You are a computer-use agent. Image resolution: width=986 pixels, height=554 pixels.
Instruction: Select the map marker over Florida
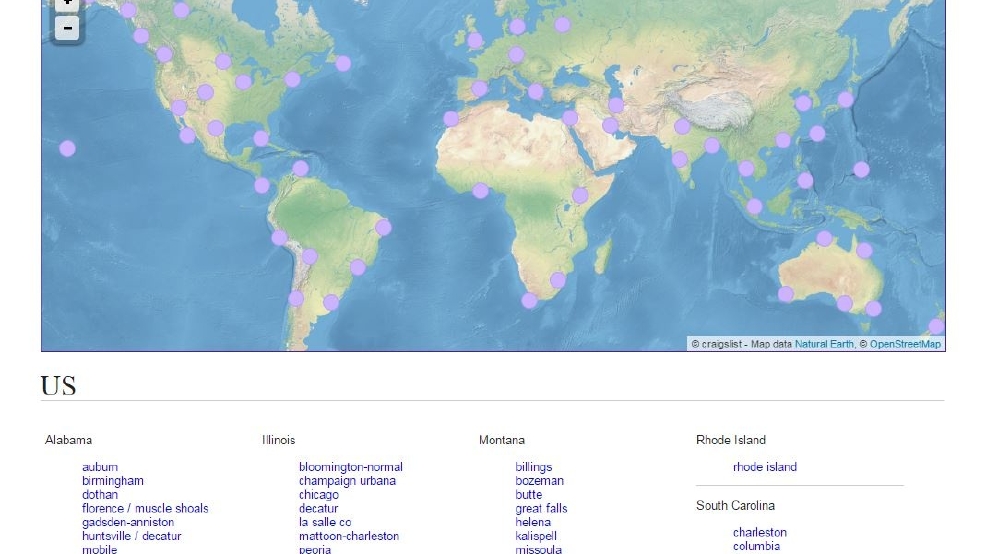pyautogui.click(x=261, y=138)
